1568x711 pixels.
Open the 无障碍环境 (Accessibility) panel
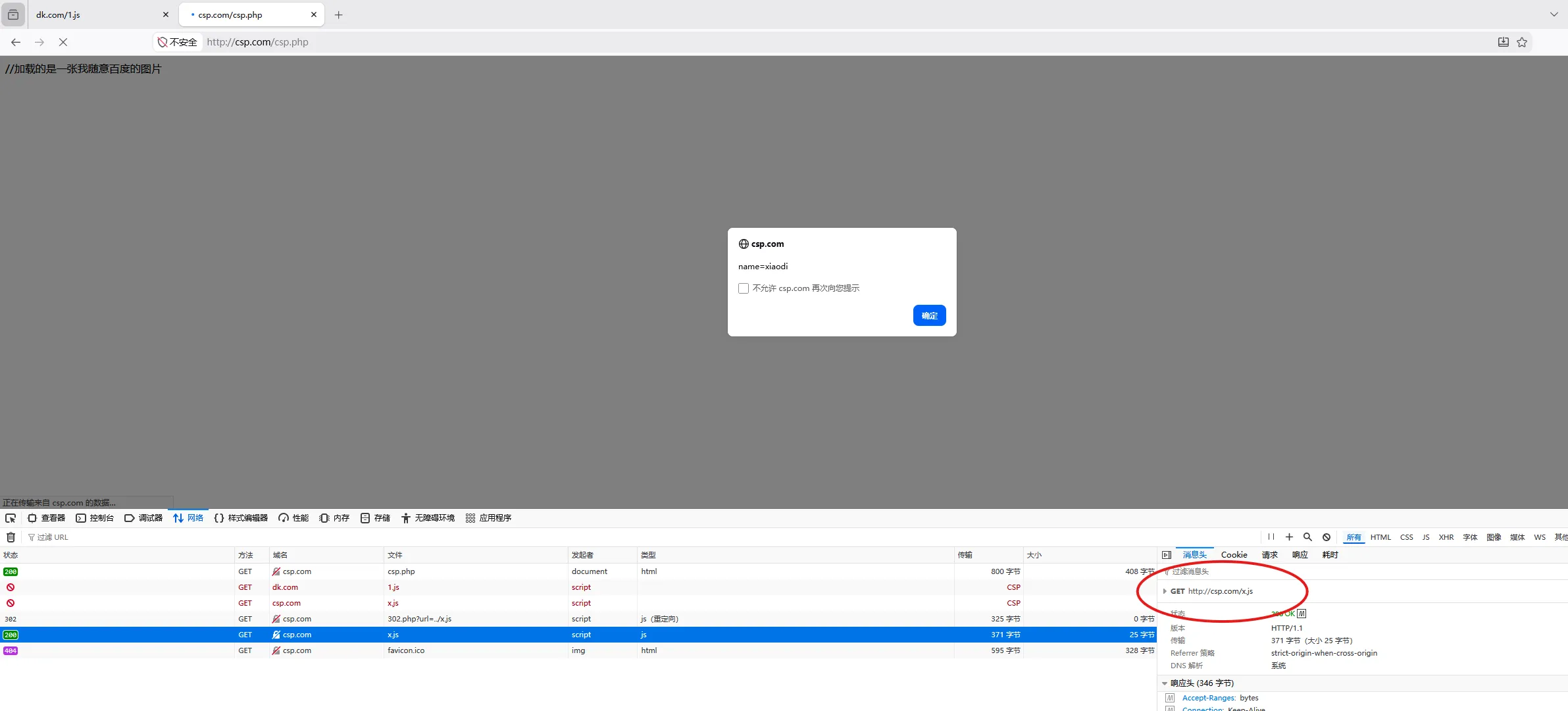pyautogui.click(x=428, y=518)
